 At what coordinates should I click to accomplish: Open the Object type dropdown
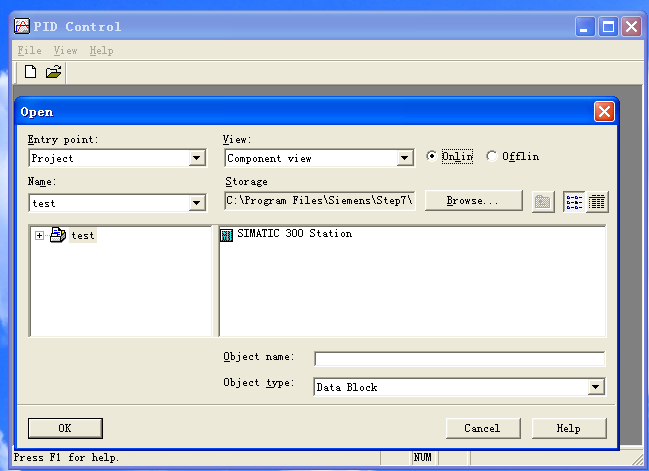point(596,387)
